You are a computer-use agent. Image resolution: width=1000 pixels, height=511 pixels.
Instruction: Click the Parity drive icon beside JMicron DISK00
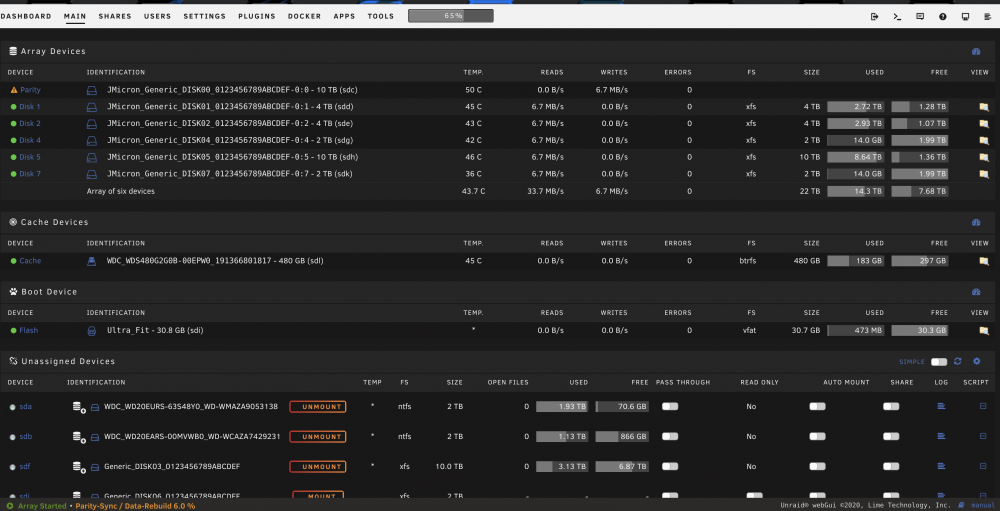(92, 91)
